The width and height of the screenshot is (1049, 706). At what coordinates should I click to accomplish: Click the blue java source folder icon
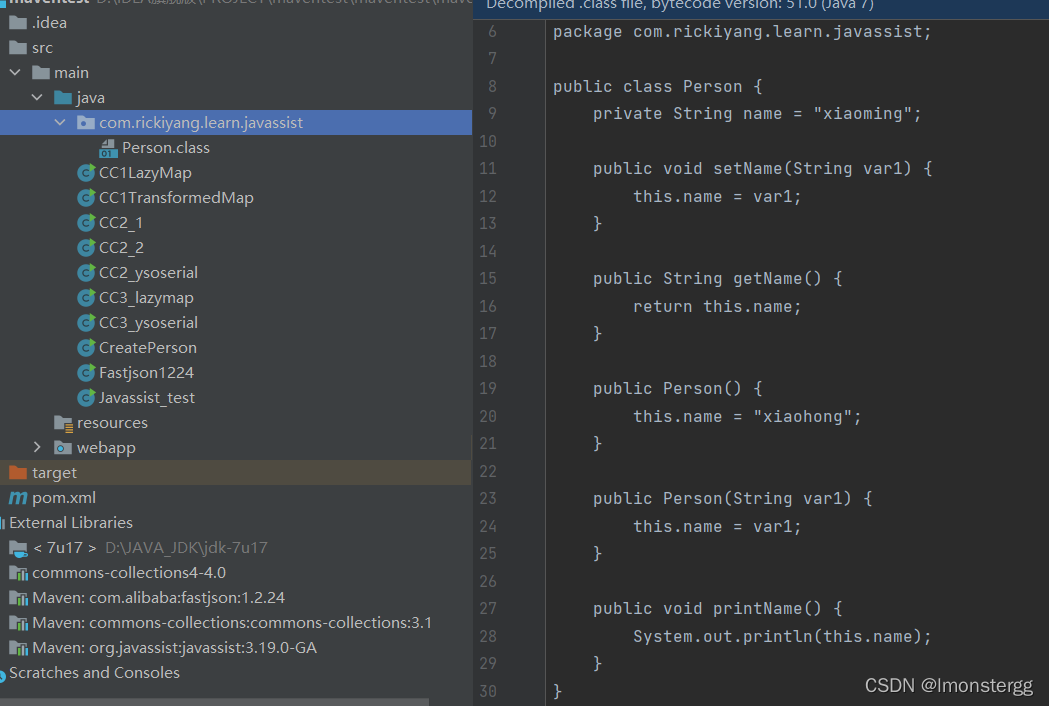point(63,98)
